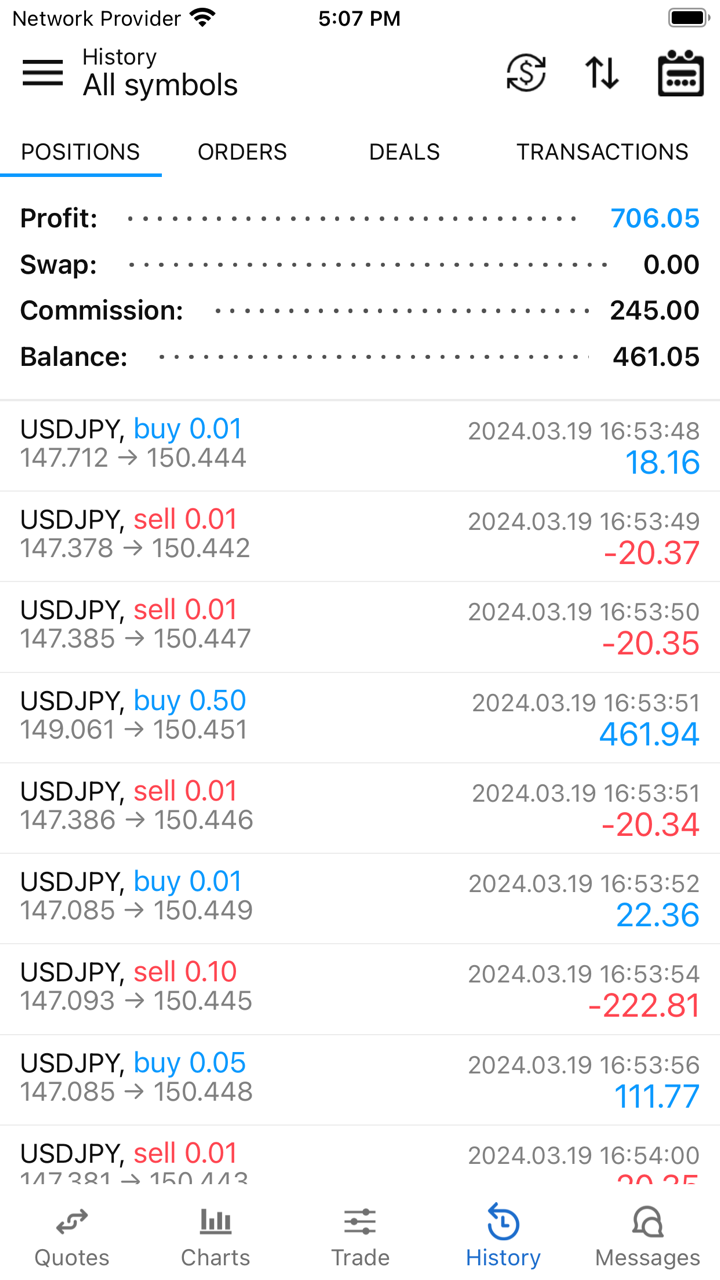Open the hamburger side menu

tap(42, 73)
